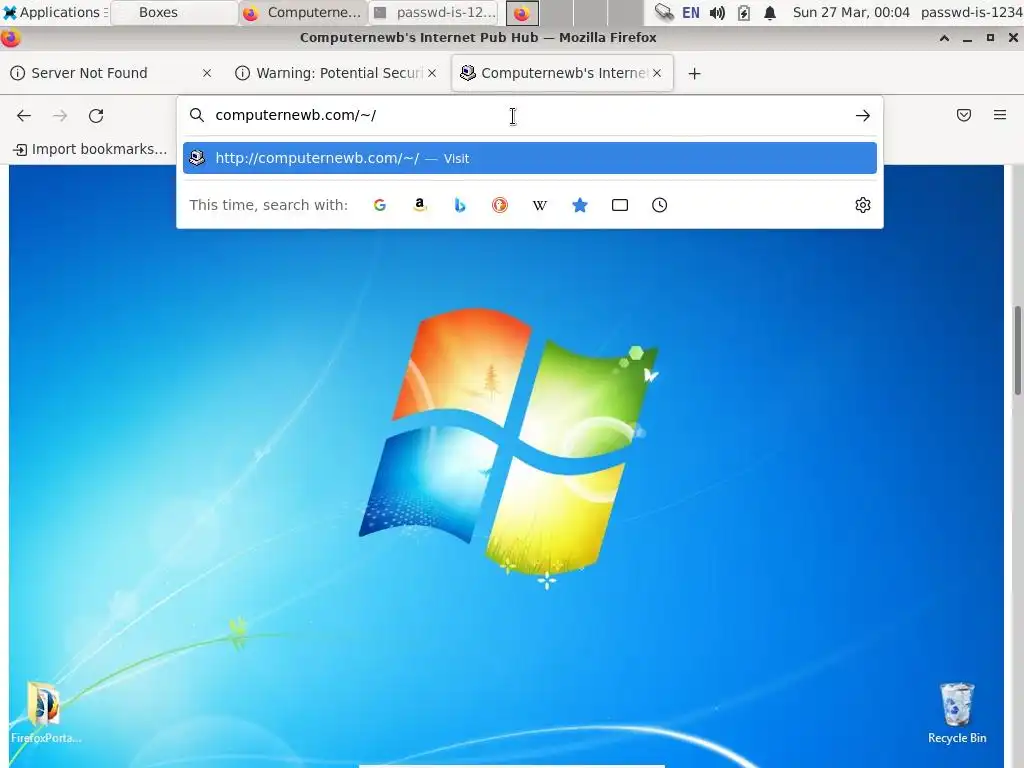Open the Applications menu
1024x768 pixels.
point(55,12)
